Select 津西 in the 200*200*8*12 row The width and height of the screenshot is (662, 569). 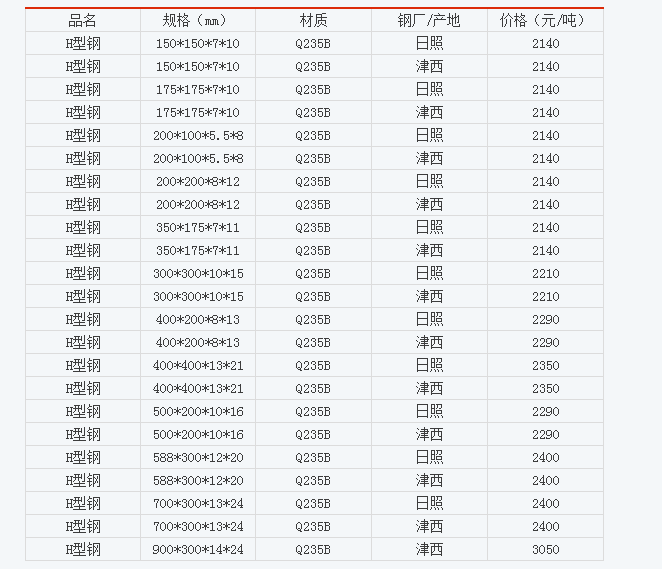(x=429, y=204)
